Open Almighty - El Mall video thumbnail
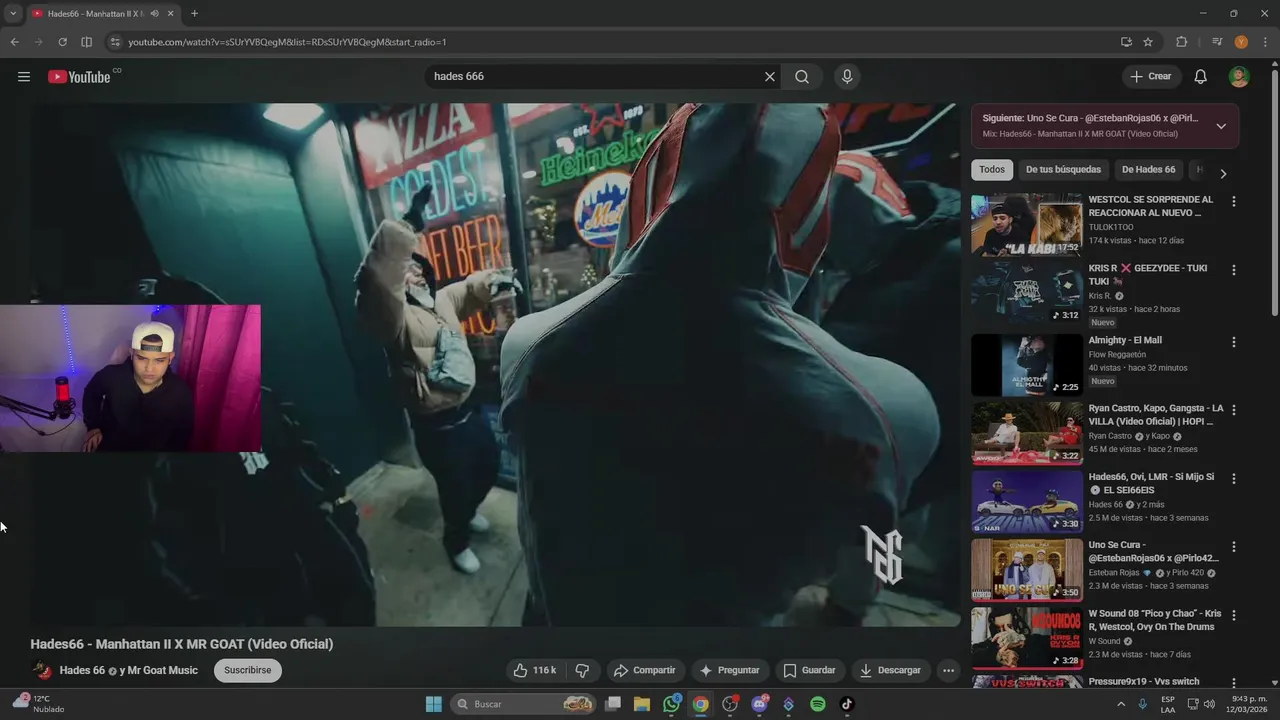 point(1027,365)
